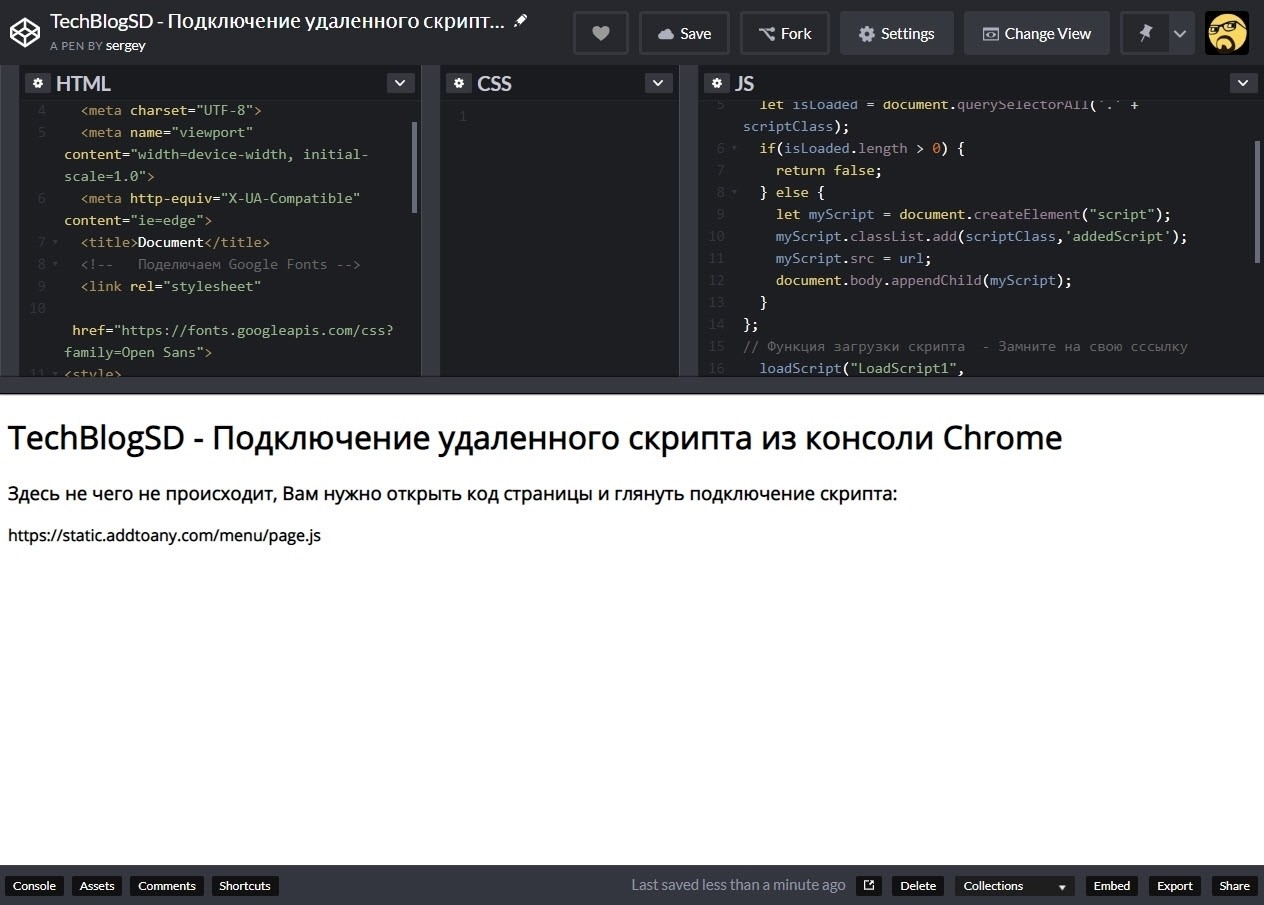Open the Assets panel
The image size is (1264, 905).
97,886
